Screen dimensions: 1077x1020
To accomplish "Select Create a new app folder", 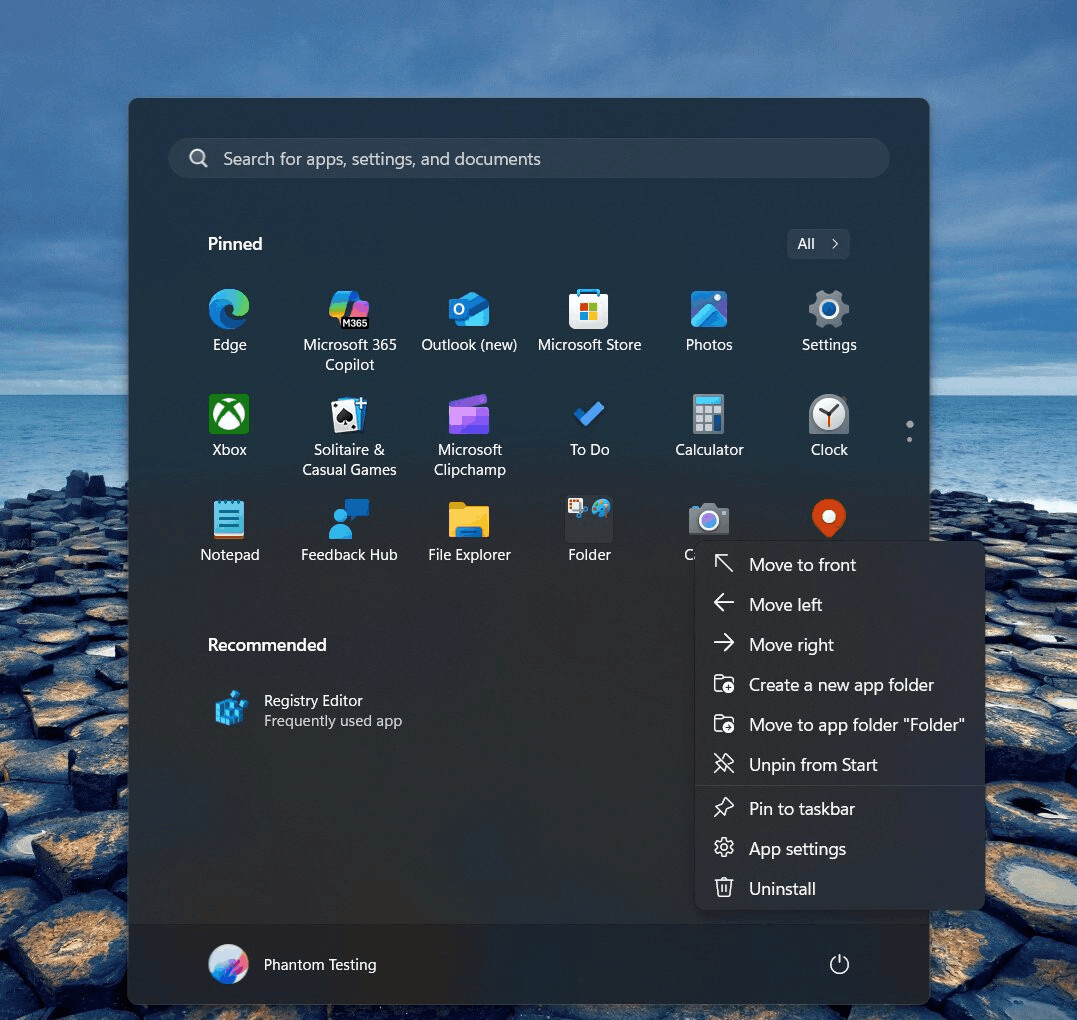I will pos(839,685).
